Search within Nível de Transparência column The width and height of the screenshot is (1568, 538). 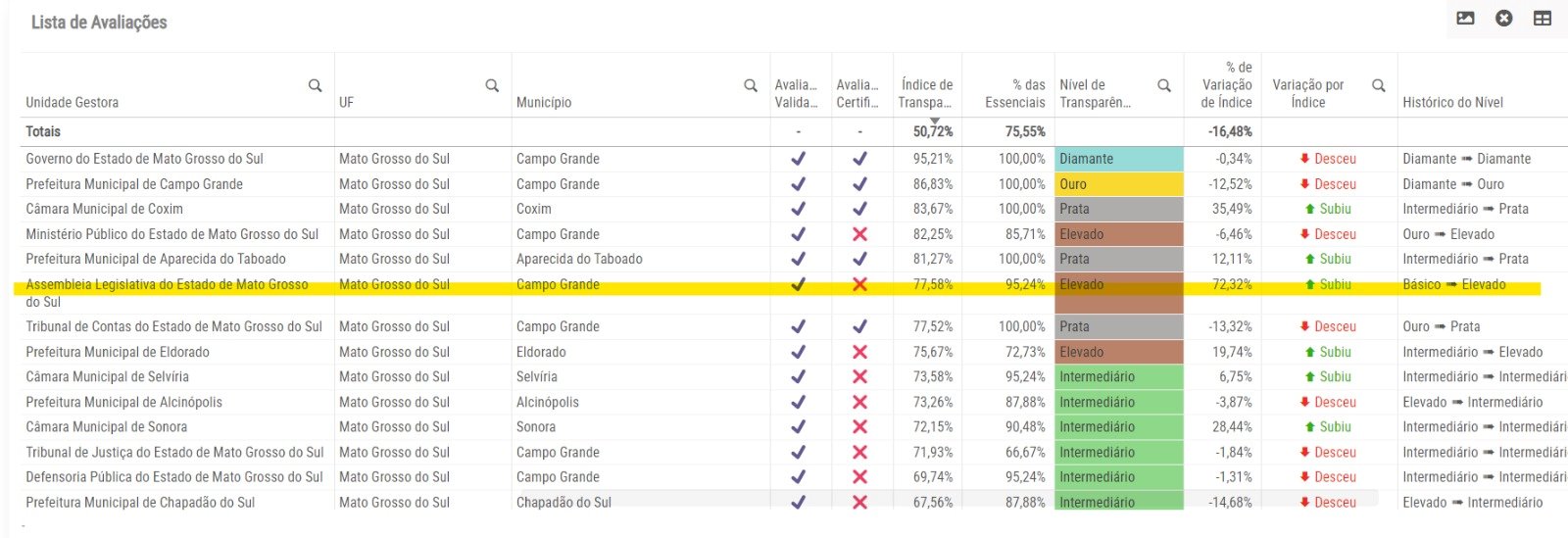click(x=1164, y=86)
